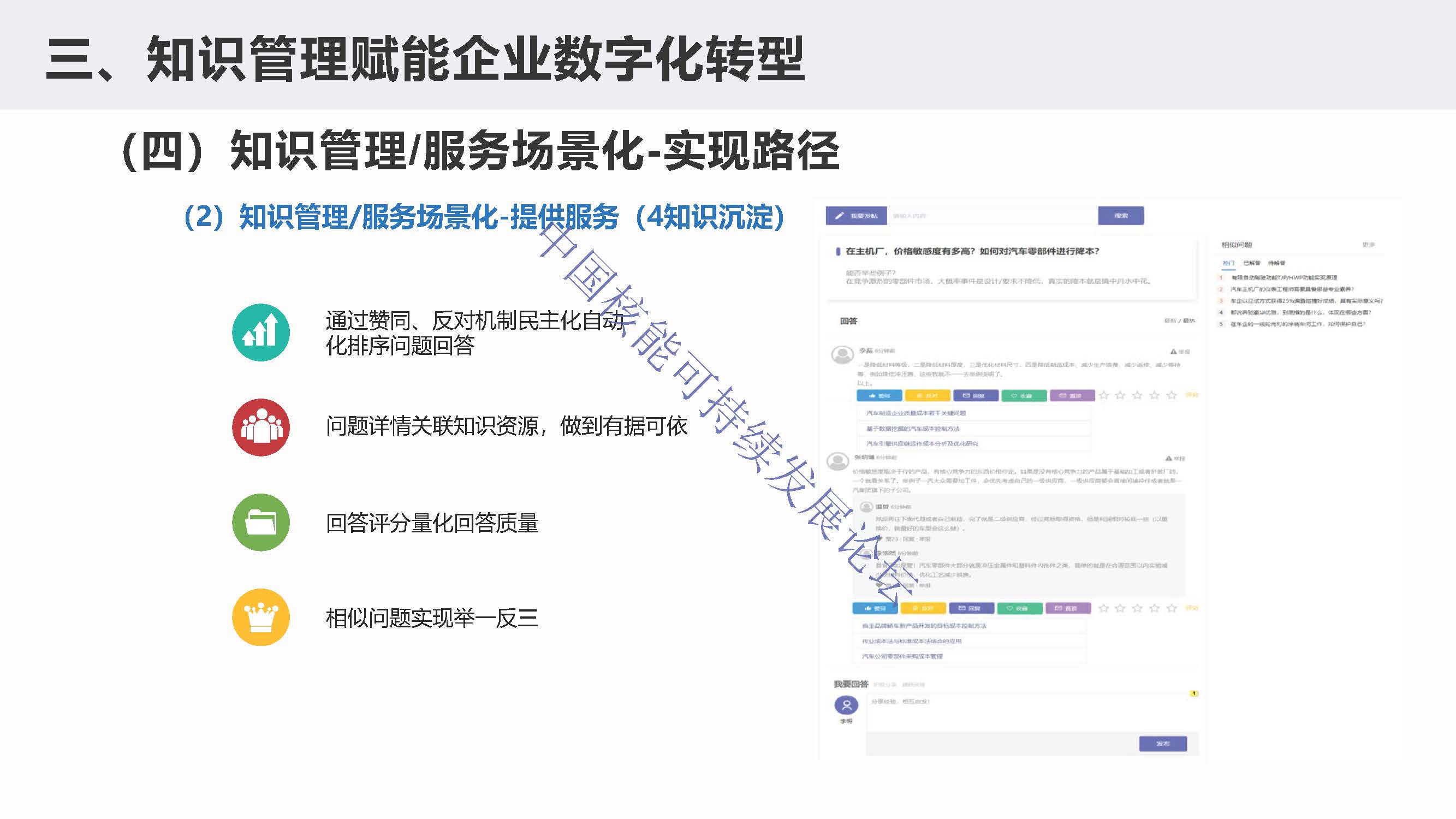
Task: Switch to the 已解答 tab in similar questions
Action: pyautogui.click(x=1251, y=263)
